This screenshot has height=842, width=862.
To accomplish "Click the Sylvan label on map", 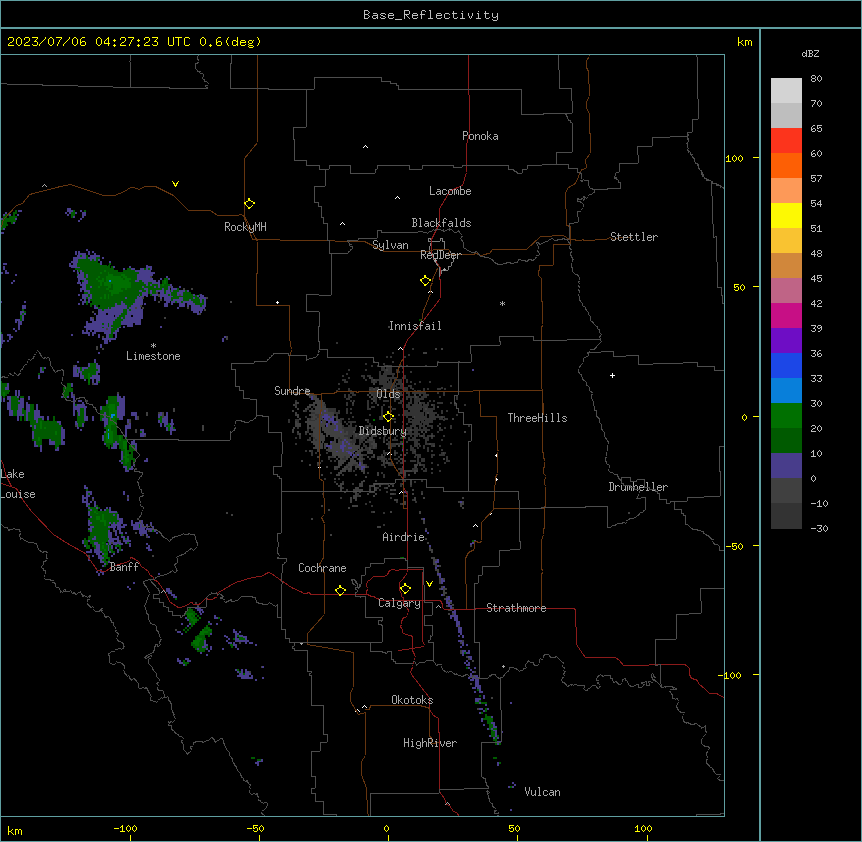I will pyautogui.click(x=390, y=245).
